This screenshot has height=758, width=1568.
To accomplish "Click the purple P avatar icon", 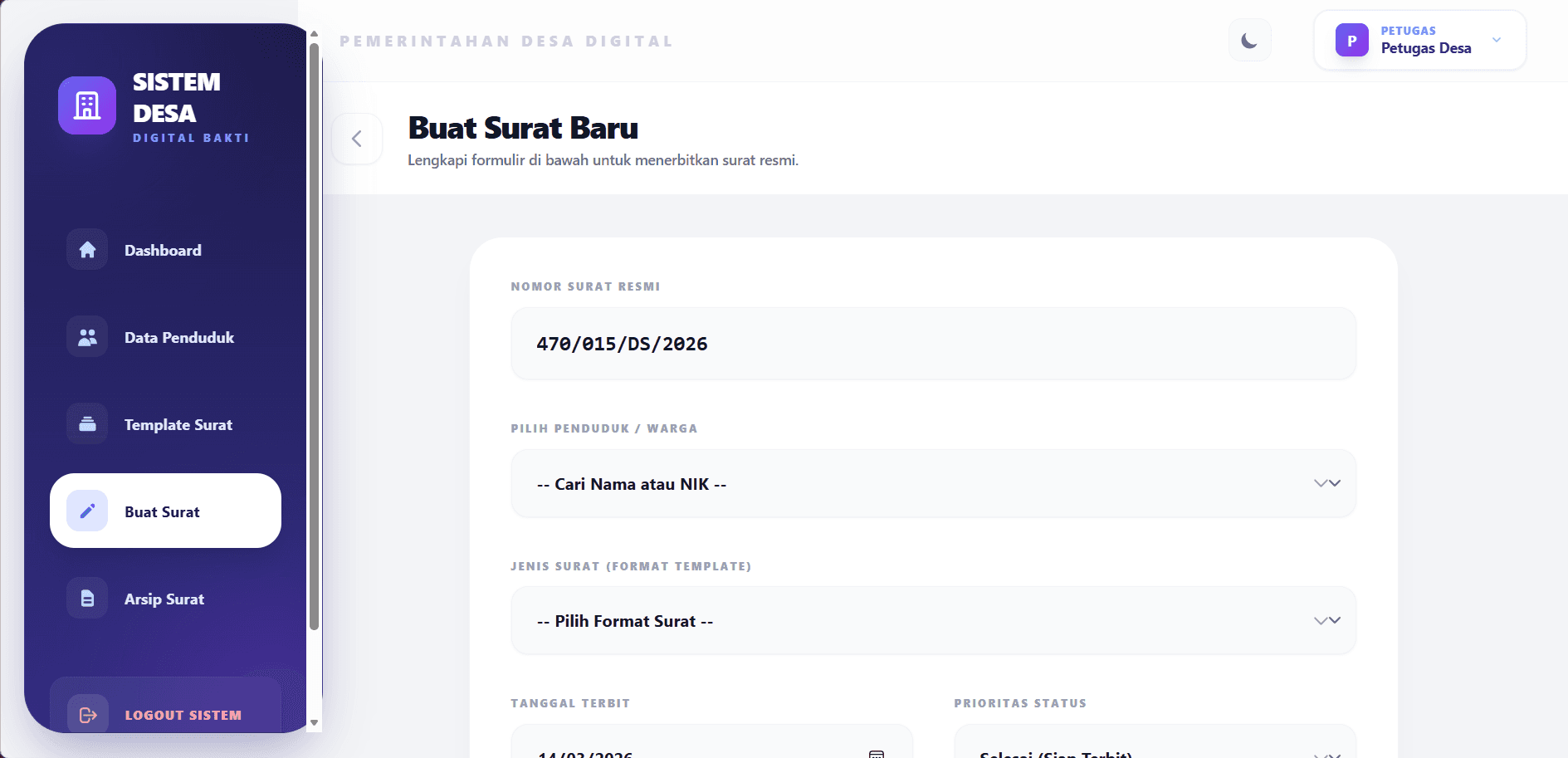I will tap(1351, 41).
